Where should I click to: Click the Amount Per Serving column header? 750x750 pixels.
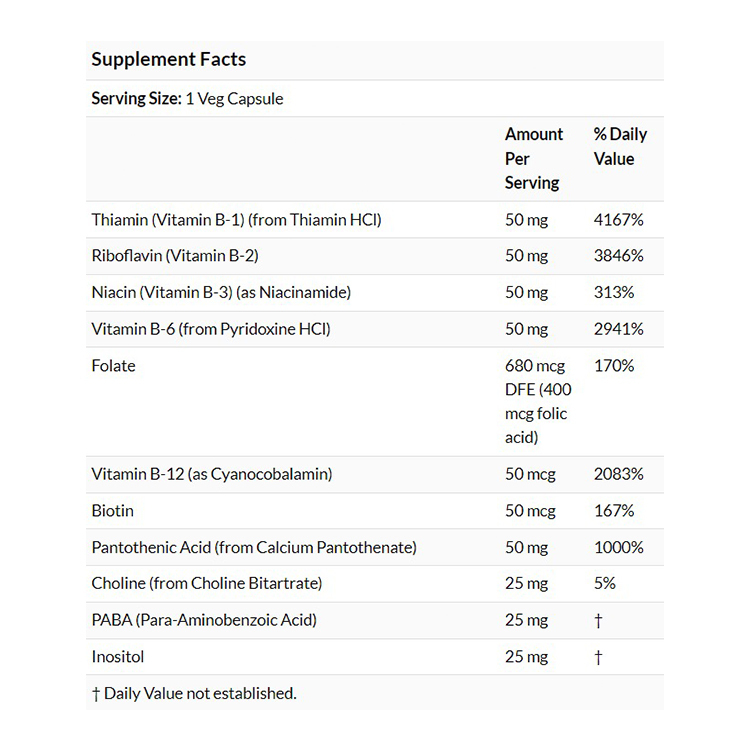(x=534, y=158)
